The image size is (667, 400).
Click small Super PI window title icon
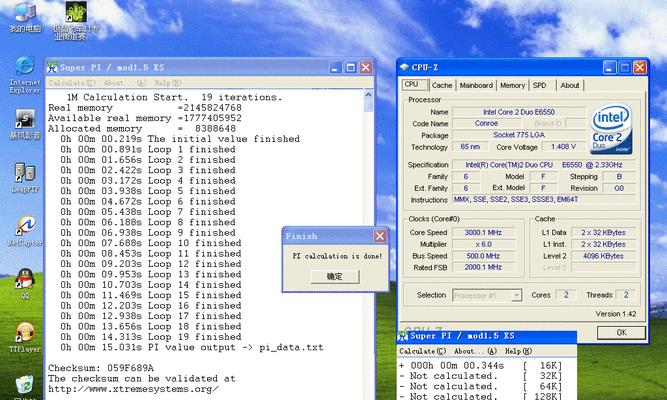(x=402, y=336)
